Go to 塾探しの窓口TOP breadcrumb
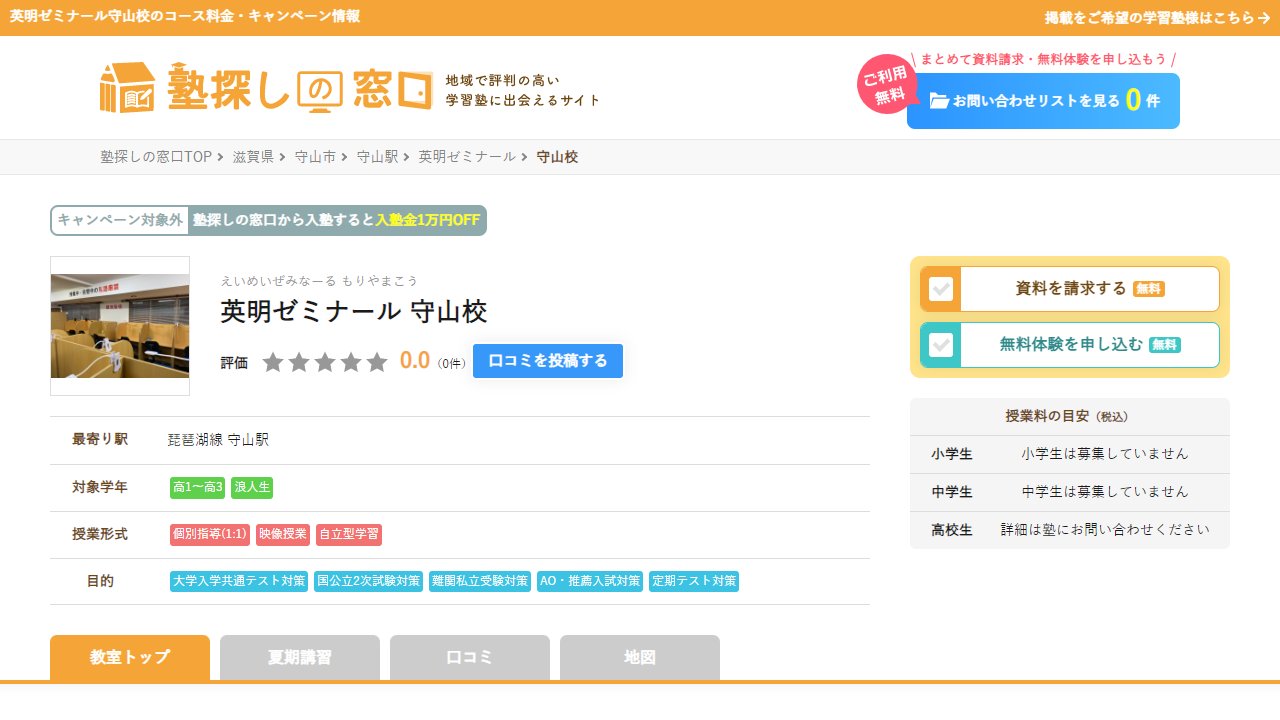Viewport: 1280px width, 720px height. coord(156,157)
